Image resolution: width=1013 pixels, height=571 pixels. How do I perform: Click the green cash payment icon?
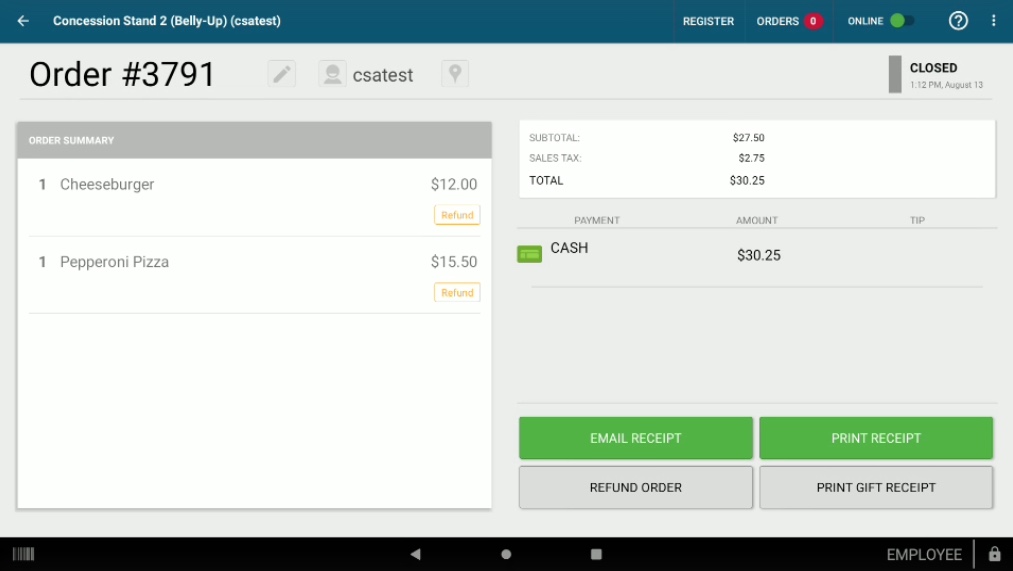pyautogui.click(x=529, y=254)
